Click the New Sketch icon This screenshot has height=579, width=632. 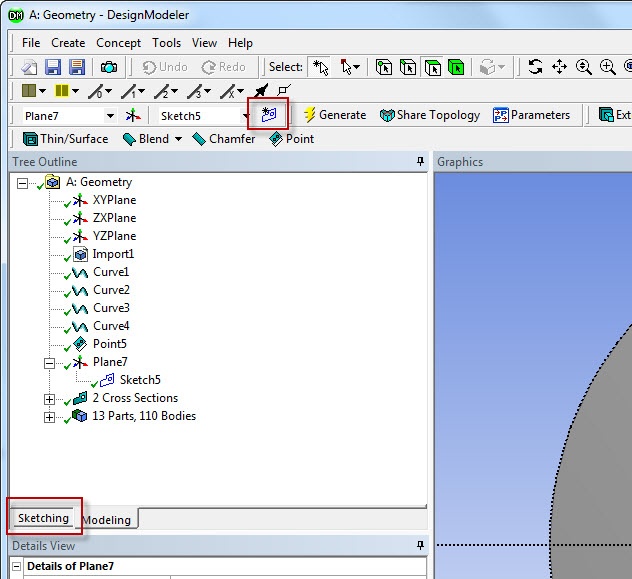[x=268, y=114]
